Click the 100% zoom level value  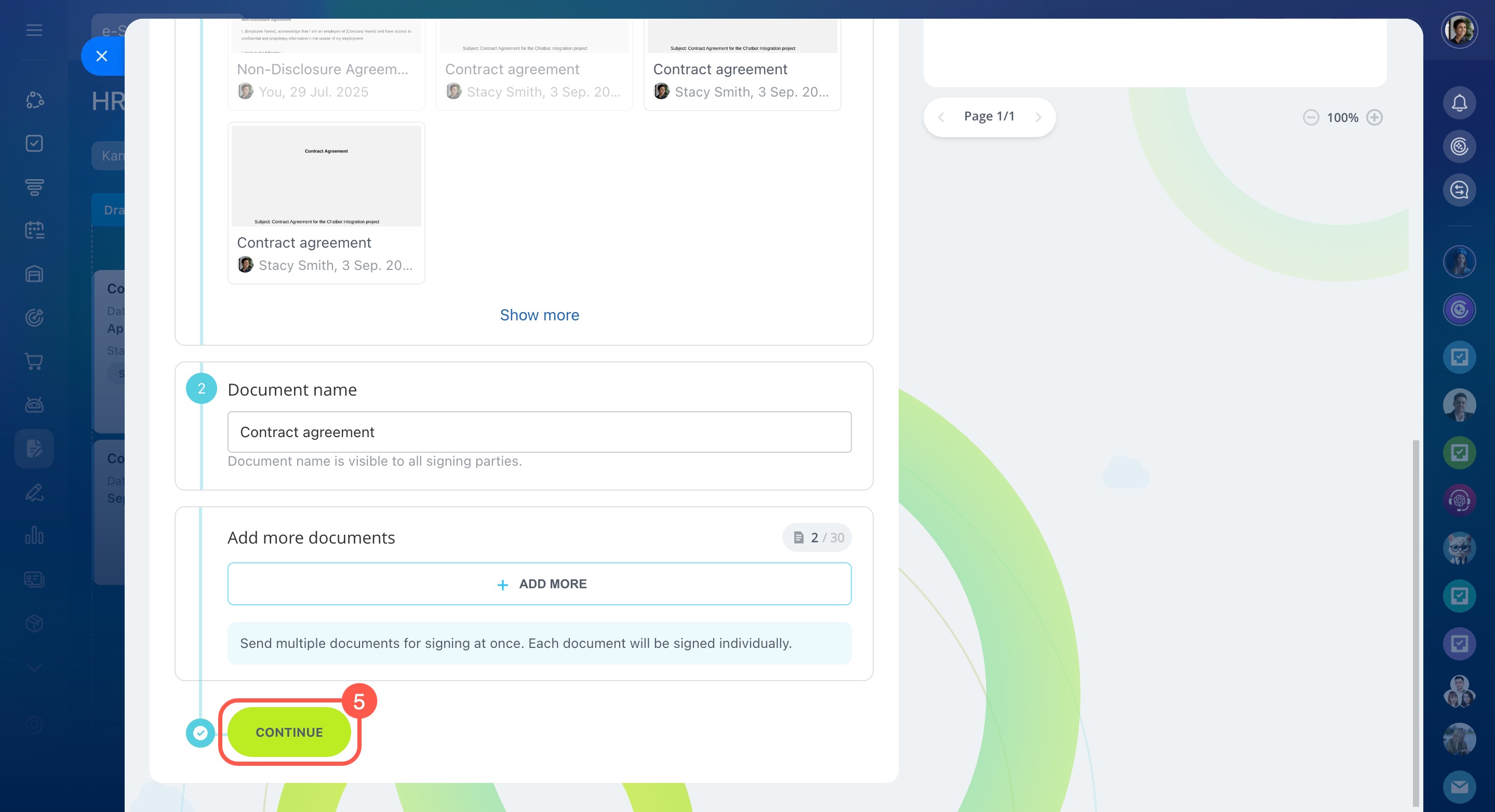pos(1342,117)
